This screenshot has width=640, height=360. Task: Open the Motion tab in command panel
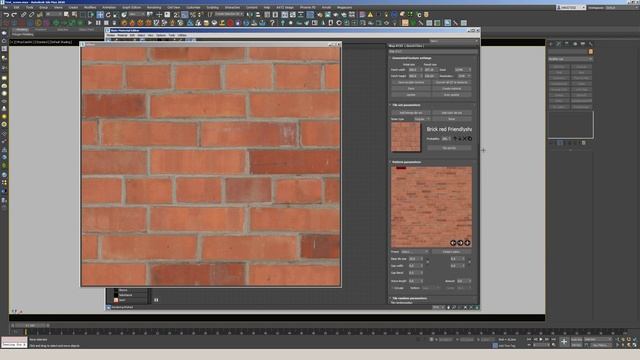coord(575,44)
